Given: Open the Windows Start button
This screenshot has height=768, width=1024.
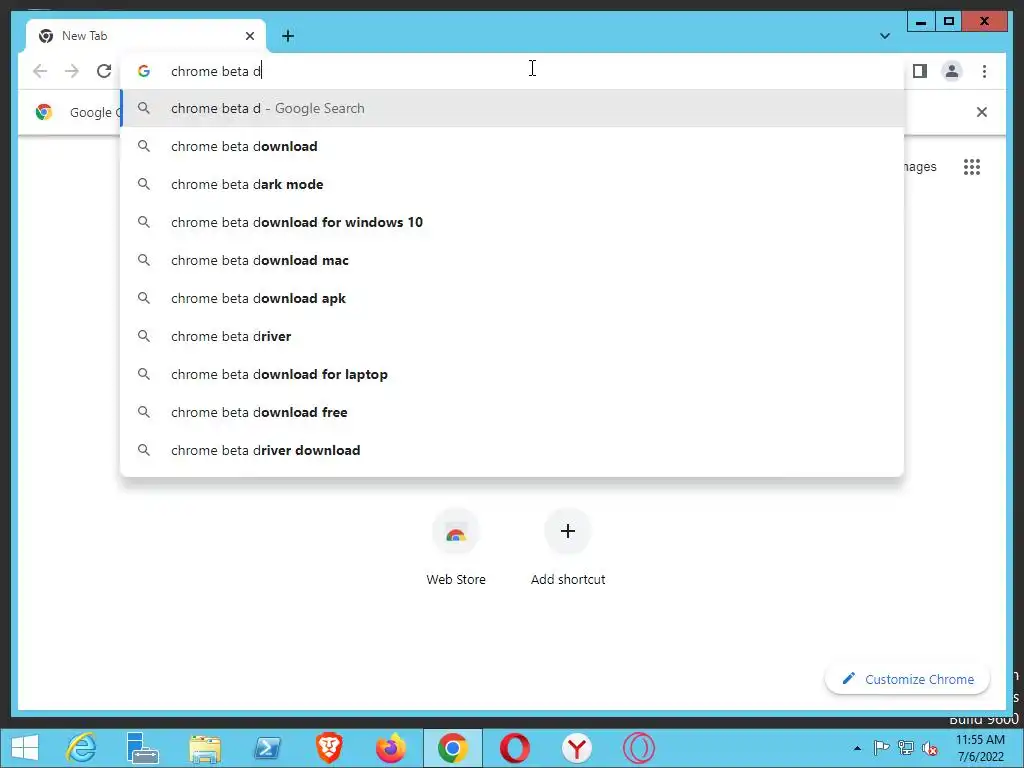Looking at the screenshot, I should pyautogui.click(x=25, y=748).
